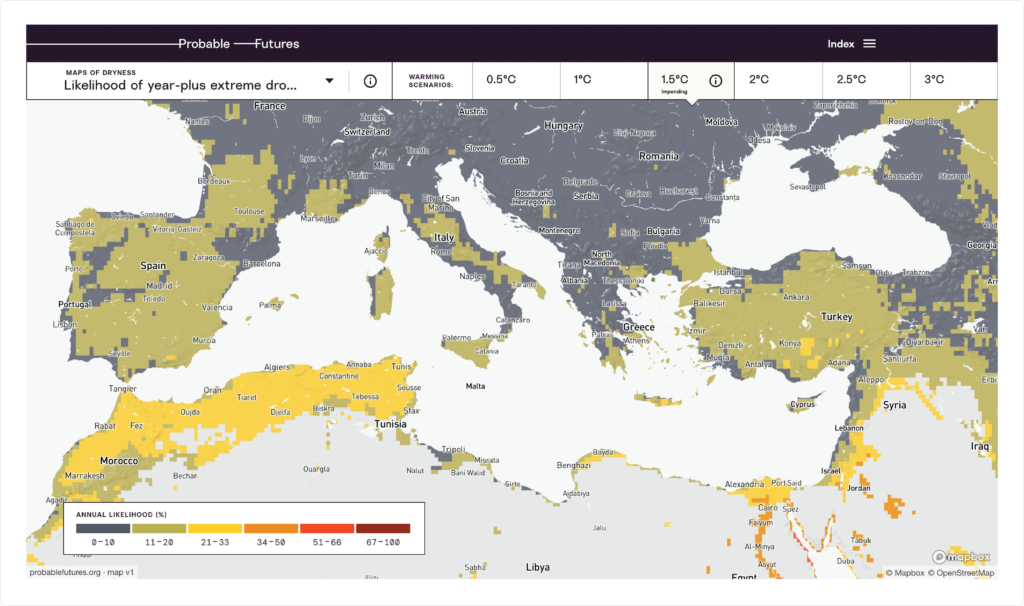This screenshot has height=606, width=1024.
Task: Click the 'Benghazi' city label
Action: [x=574, y=465]
